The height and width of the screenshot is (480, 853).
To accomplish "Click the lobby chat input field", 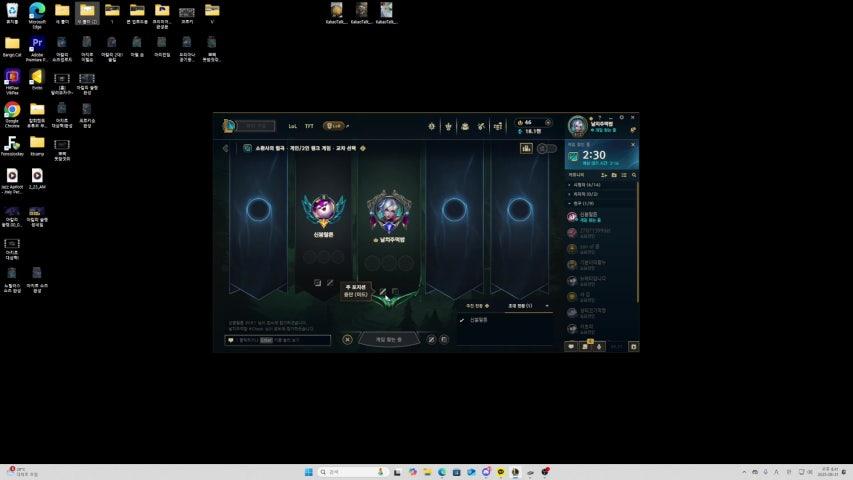I will (x=278, y=340).
